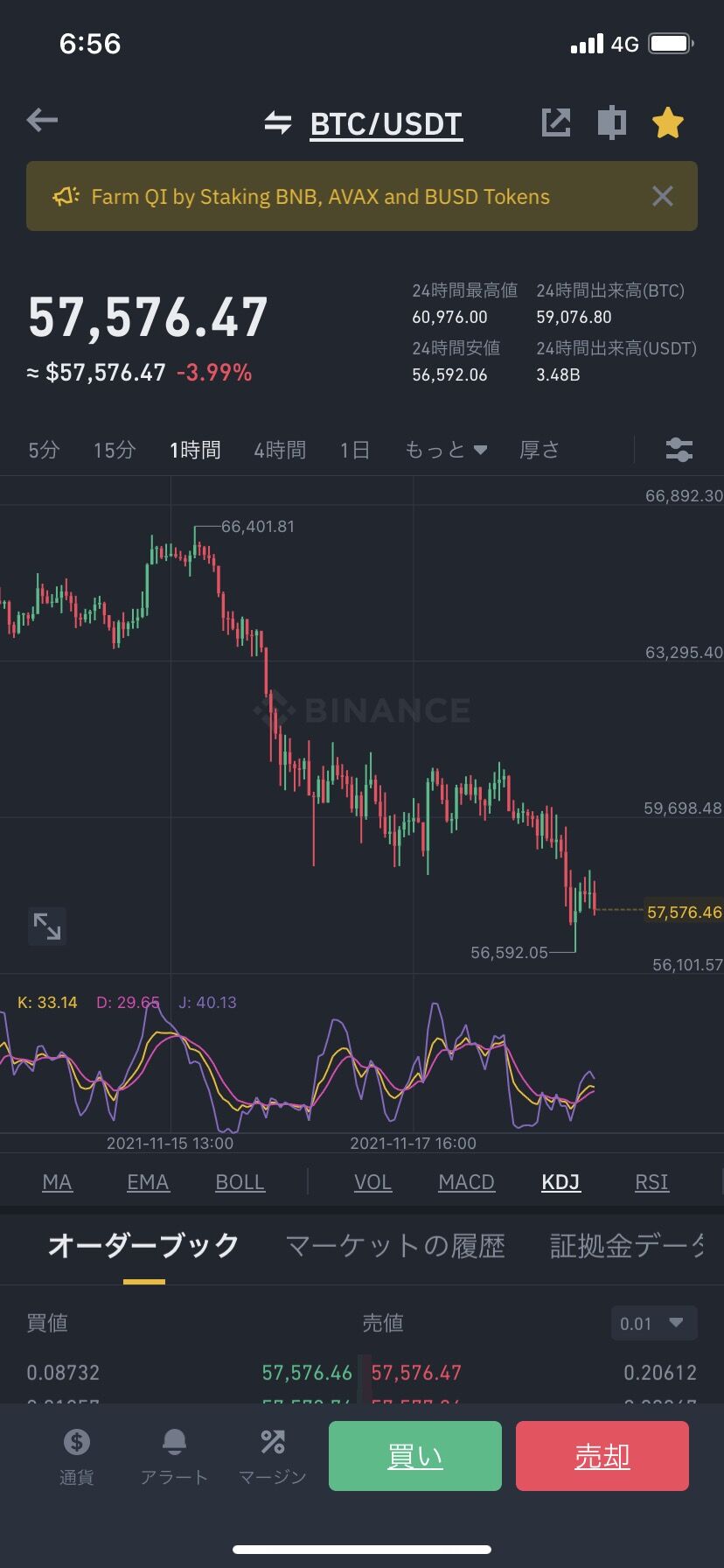Switch to the 4時間 timeframe tab
This screenshot has height=1568, width=724.
280,450
